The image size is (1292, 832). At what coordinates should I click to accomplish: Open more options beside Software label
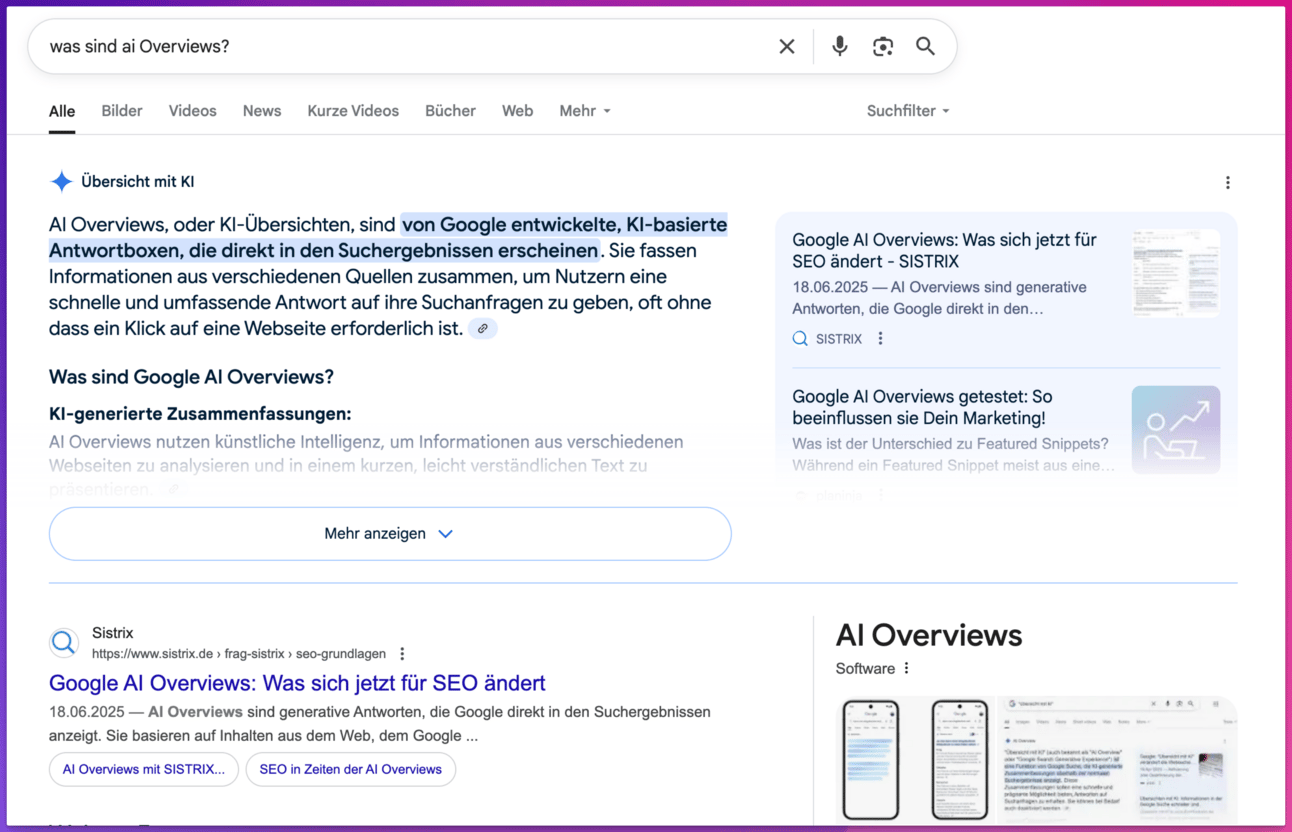pos(907,668)
